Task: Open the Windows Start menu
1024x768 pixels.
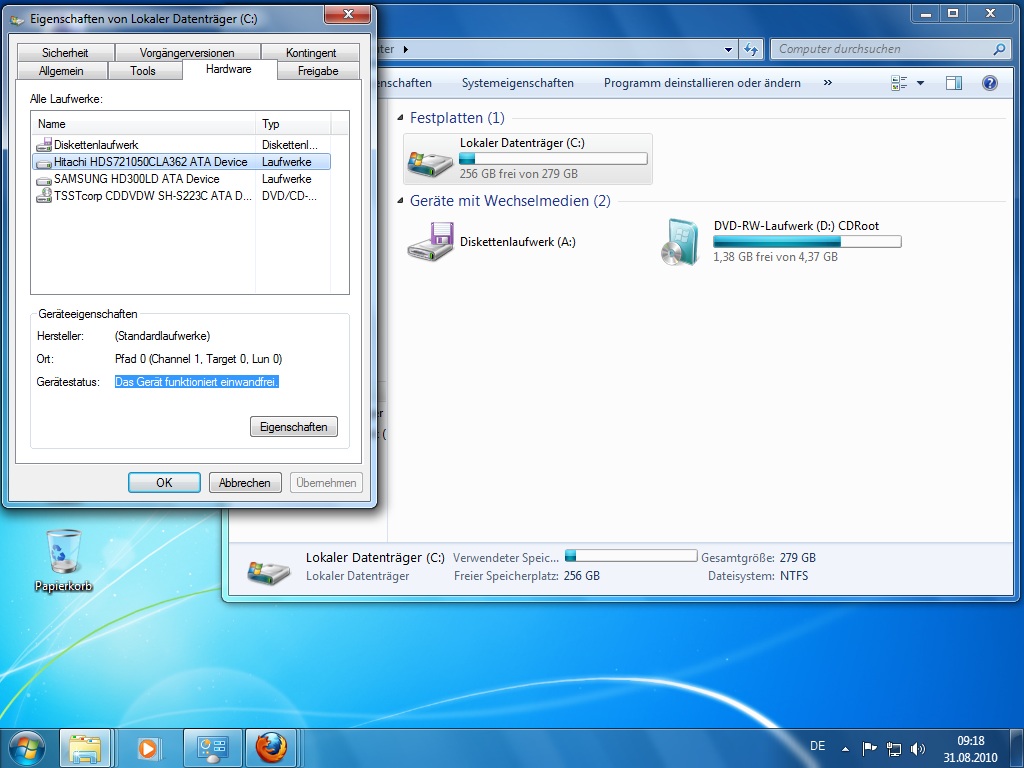Action: (x=27, y=747)
